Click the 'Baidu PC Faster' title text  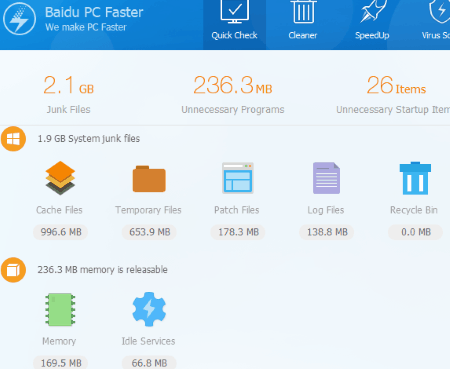94,12
